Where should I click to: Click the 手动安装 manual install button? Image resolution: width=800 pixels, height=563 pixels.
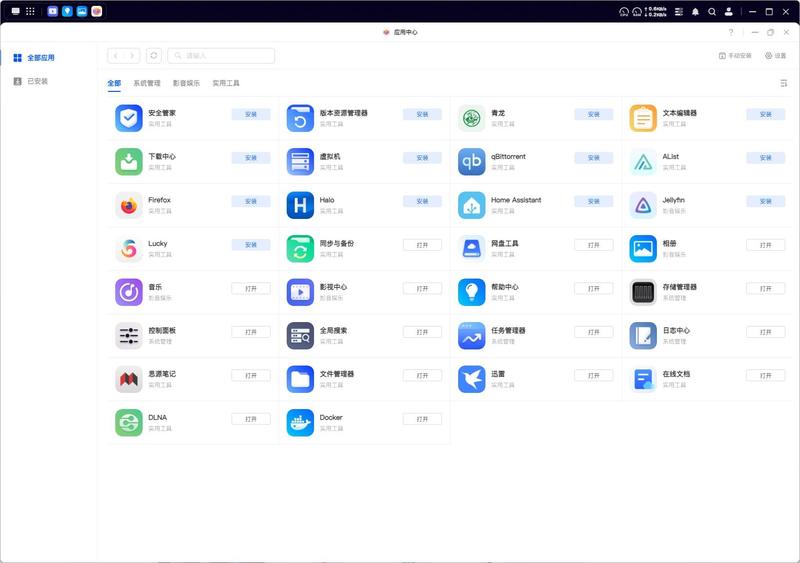735,56
